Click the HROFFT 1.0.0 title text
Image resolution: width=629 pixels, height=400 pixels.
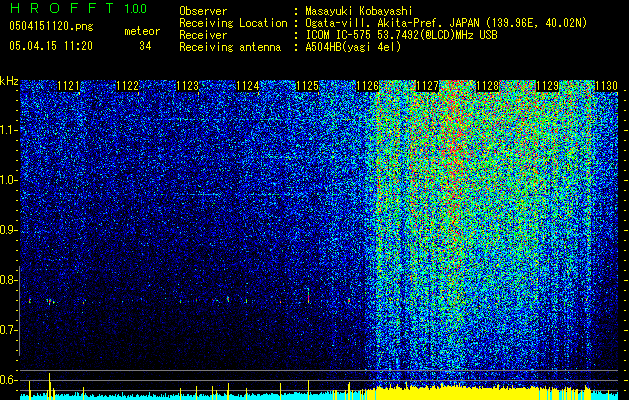coord(78,8)
